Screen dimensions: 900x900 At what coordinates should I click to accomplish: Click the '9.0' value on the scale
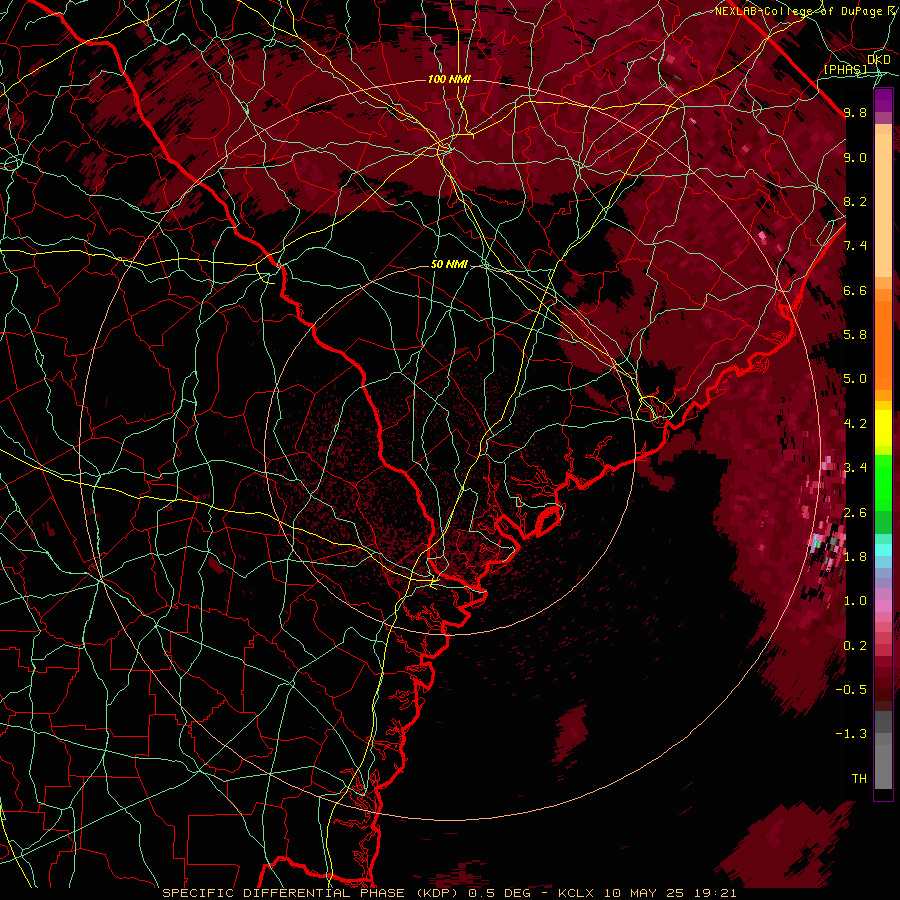pos(855,157)
